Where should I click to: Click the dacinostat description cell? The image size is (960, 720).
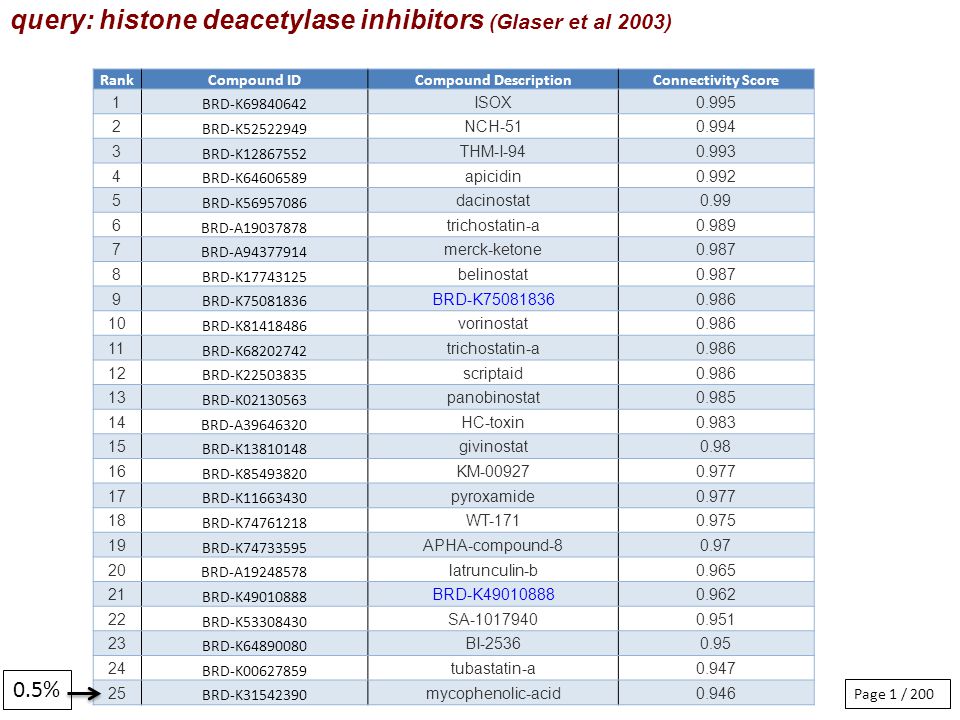pos(493,201)
